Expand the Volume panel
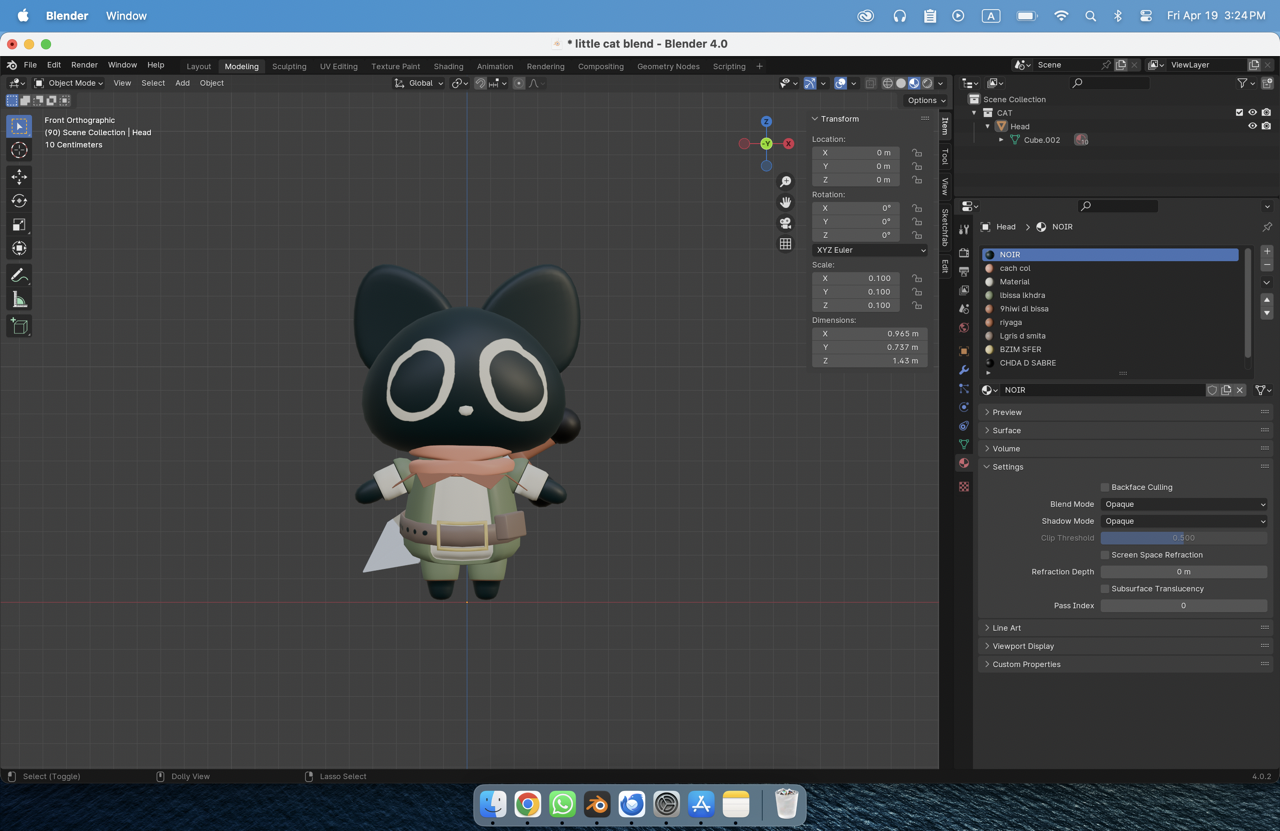The image size is (1280, 831). [1006, 448]
